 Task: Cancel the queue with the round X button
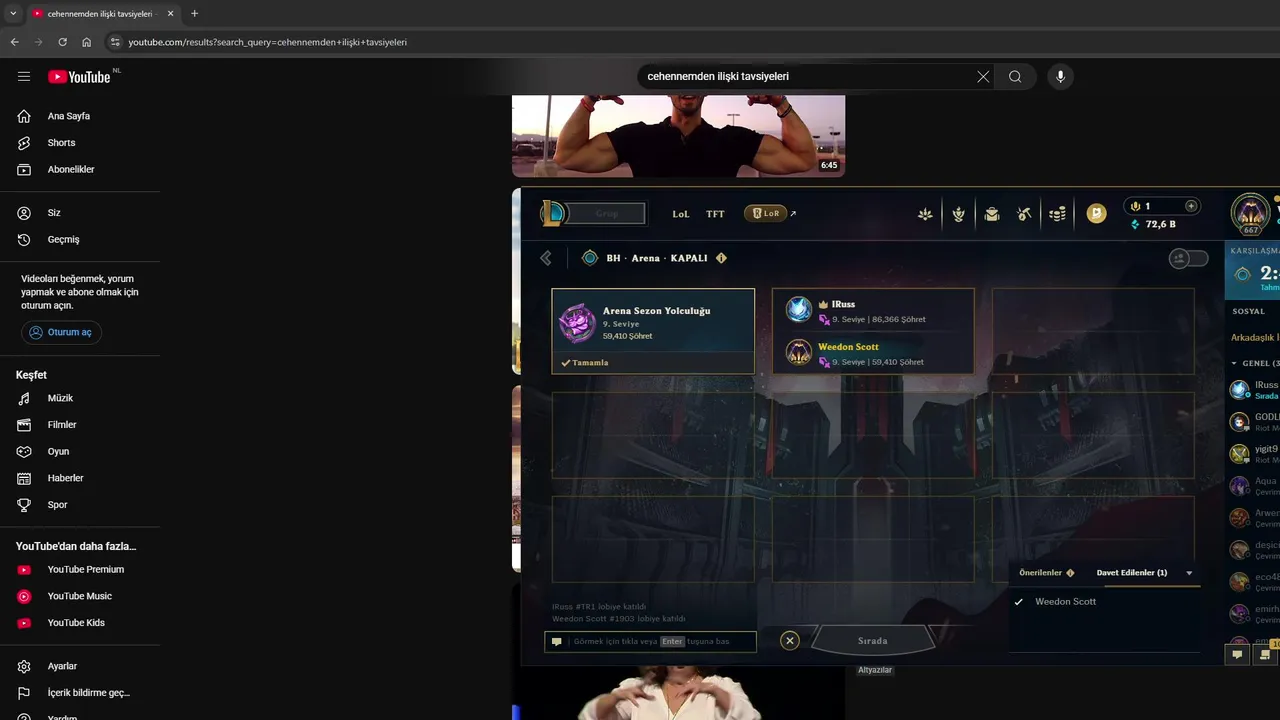(790, 641)
